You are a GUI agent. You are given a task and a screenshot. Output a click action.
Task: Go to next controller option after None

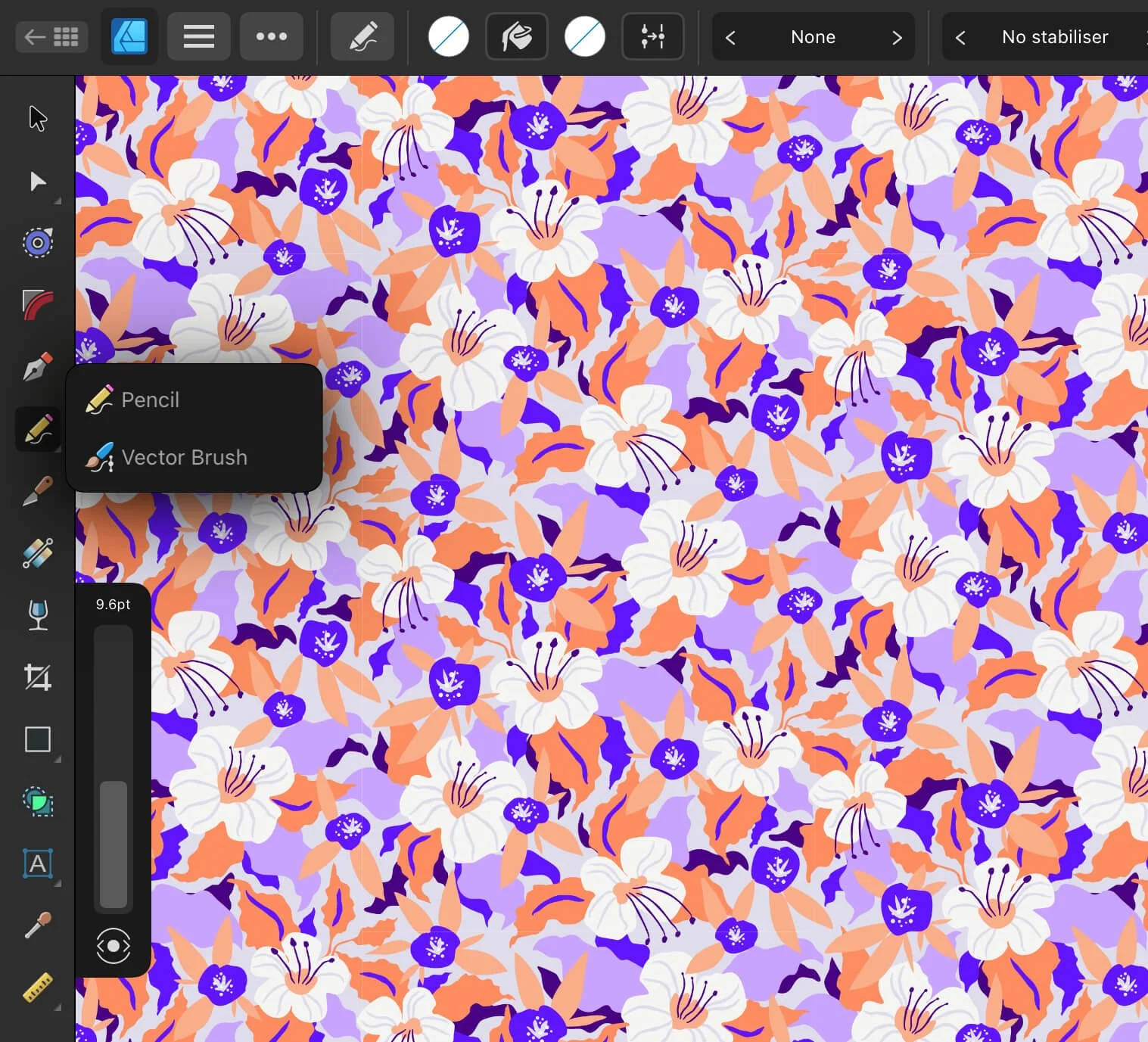pos(897,37)
